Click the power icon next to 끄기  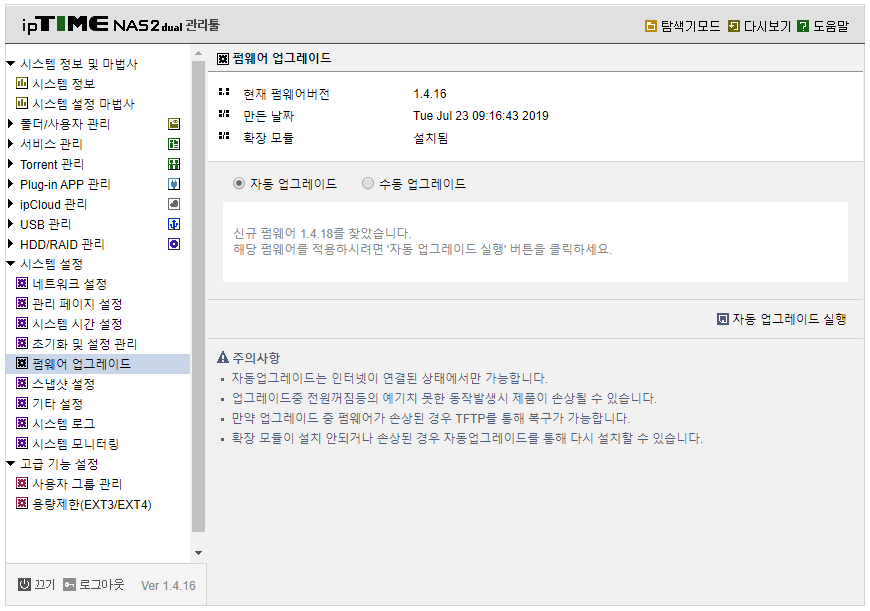(x=24, y=584)
